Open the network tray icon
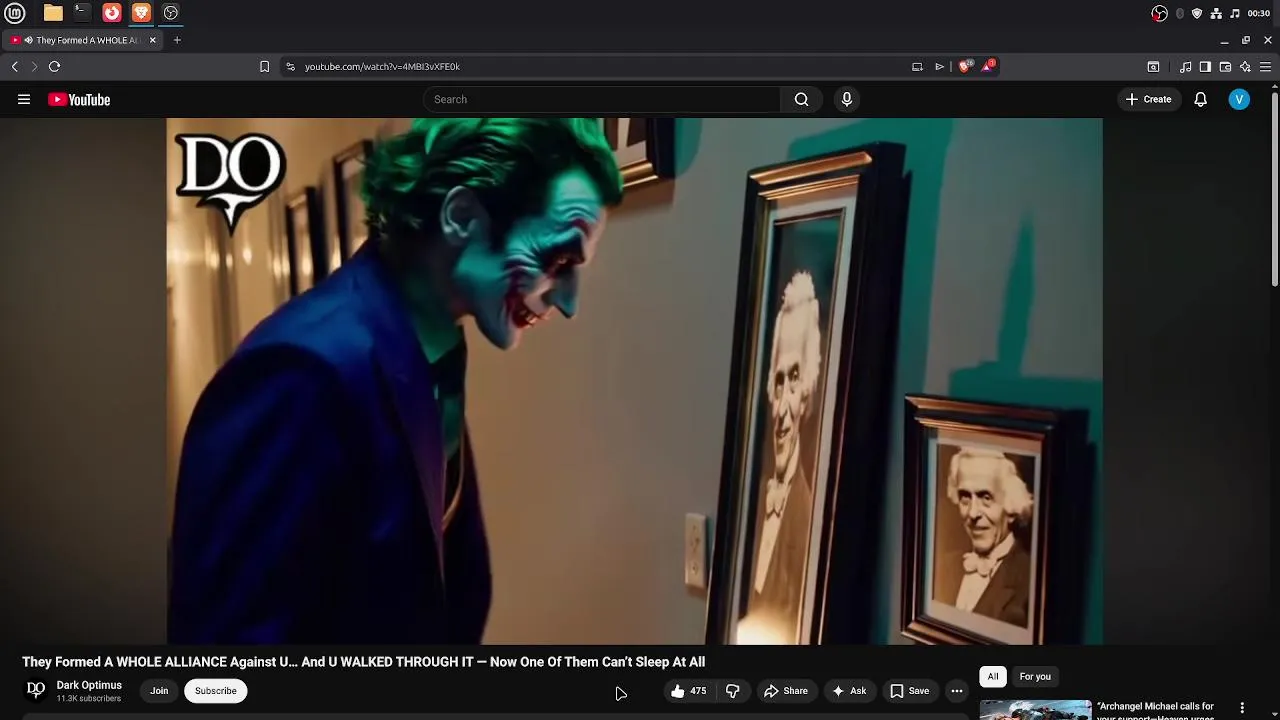Viewport: 1280px width, 720px height. pyautogui.click(x=1216, y=13)
